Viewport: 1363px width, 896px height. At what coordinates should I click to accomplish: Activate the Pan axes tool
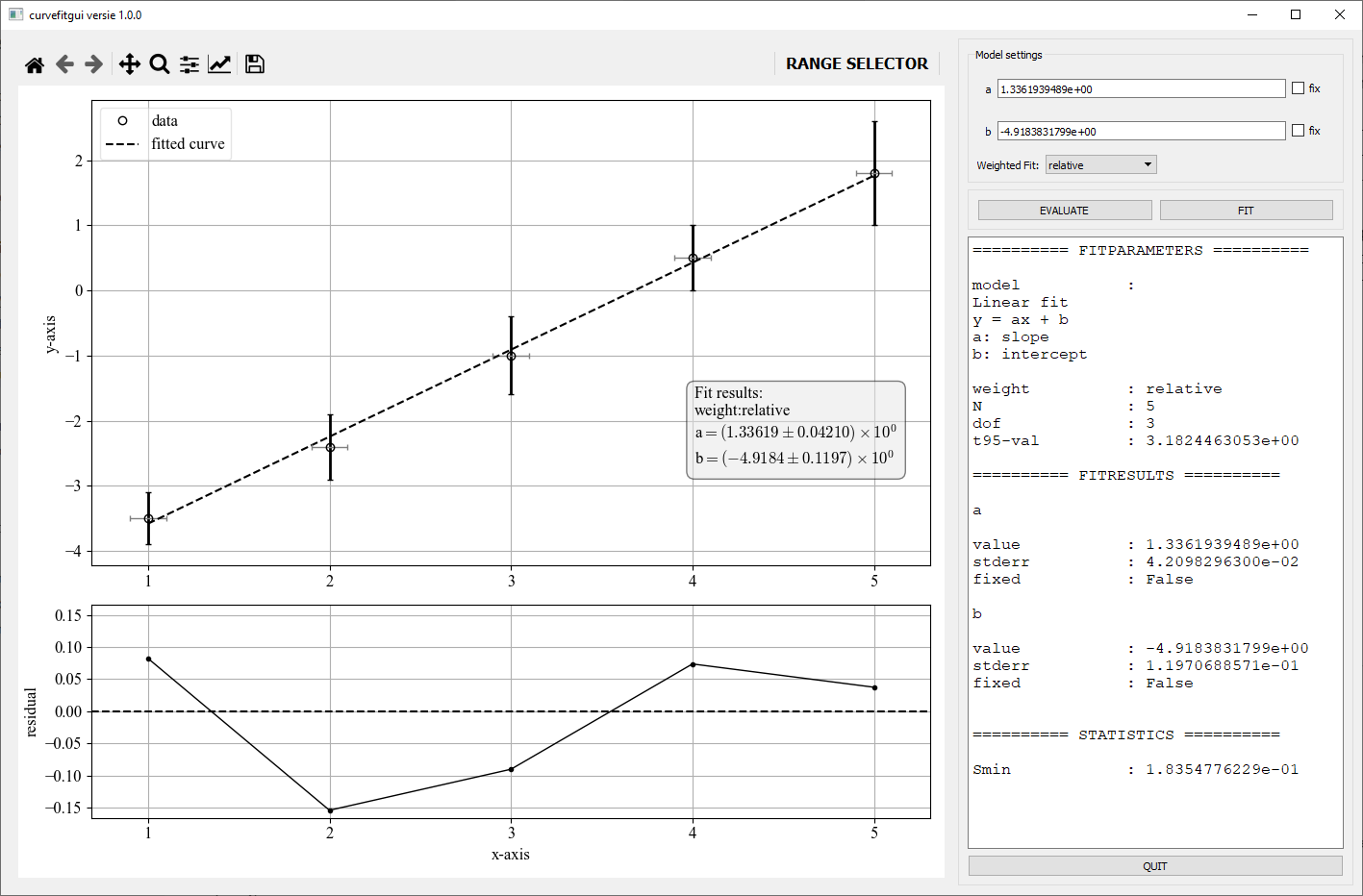129,64
